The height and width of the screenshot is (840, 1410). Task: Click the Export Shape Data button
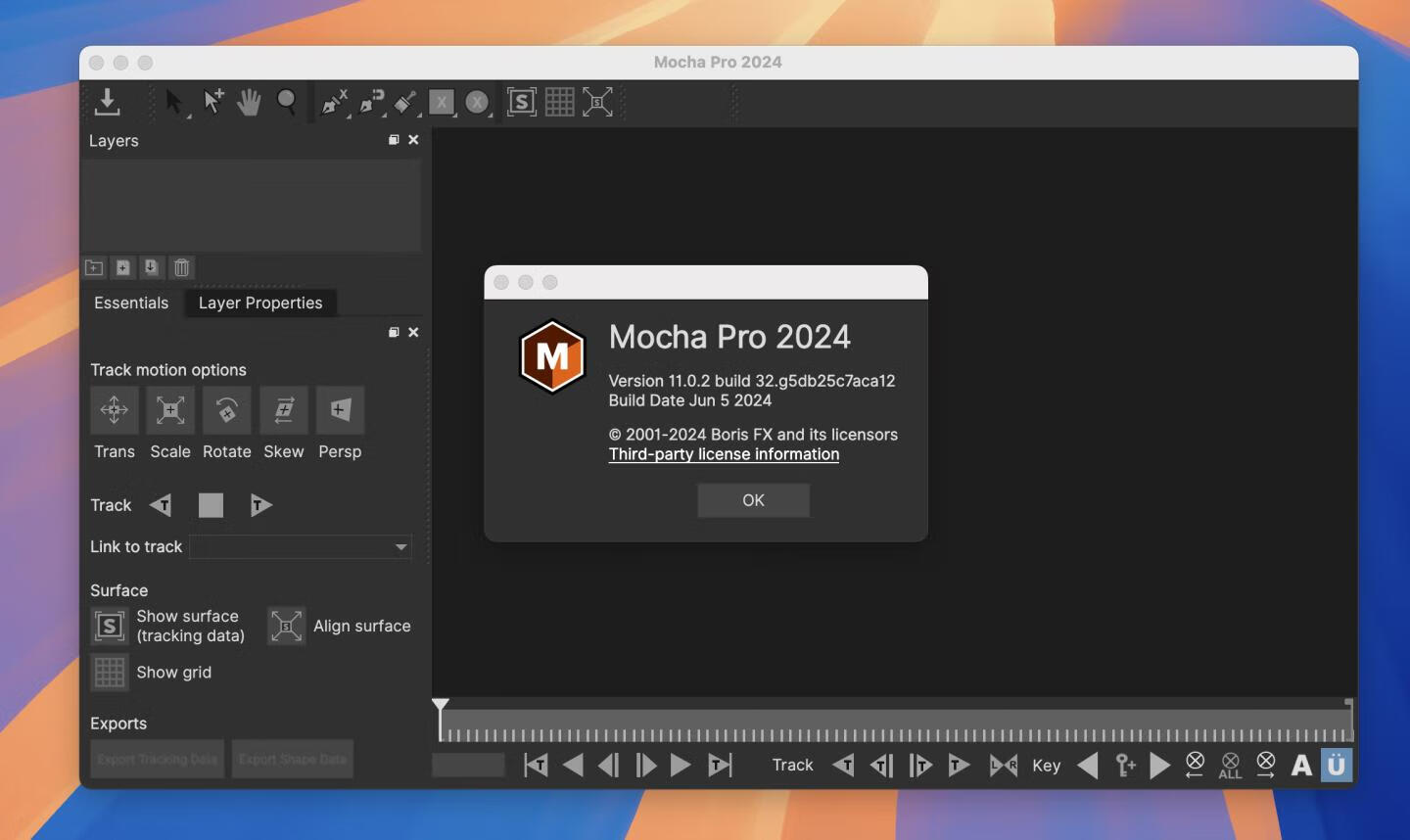tap(293, 759)
